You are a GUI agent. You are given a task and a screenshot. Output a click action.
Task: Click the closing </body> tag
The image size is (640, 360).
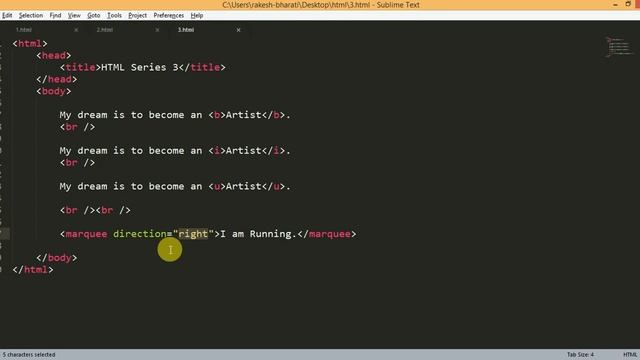coord(56,258)
